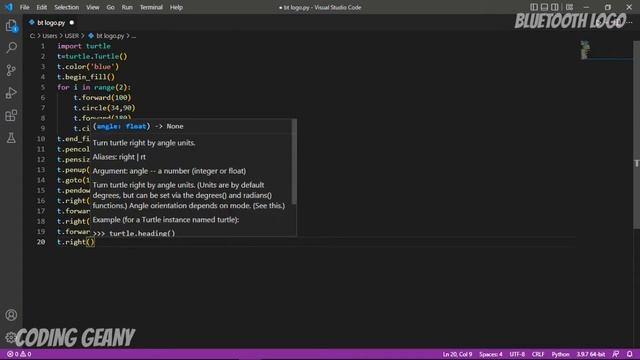Click the Users breadcrumb segment
The height and width of the screenshot is (360, 640).
click(50, 36)
